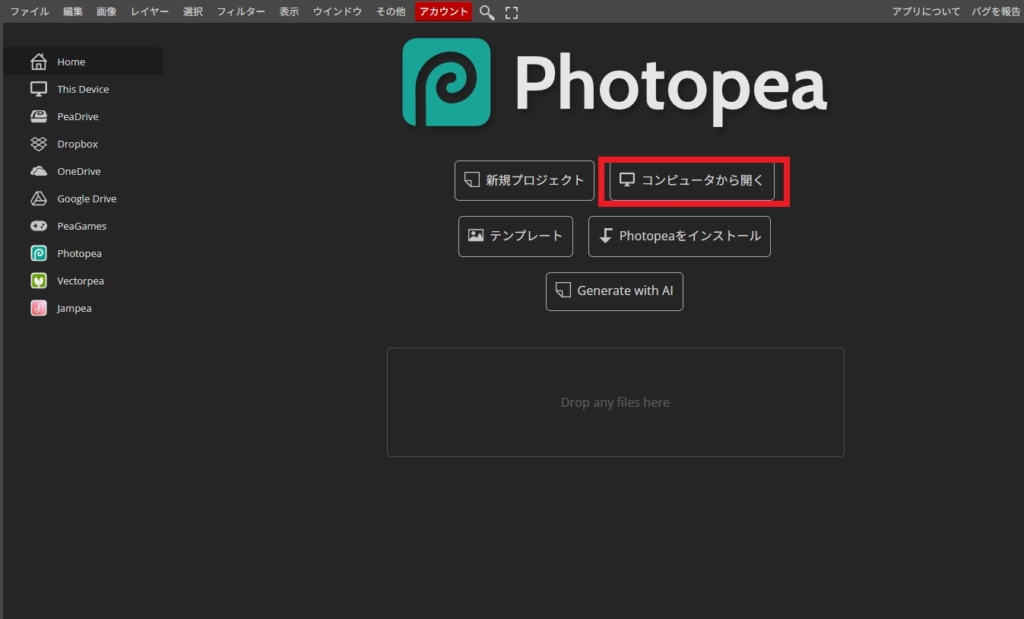Open PeaDrive storage in the sidebar
Image resolution: width=1024 pixels, height=619 pixels.
(x=77, y=117)
